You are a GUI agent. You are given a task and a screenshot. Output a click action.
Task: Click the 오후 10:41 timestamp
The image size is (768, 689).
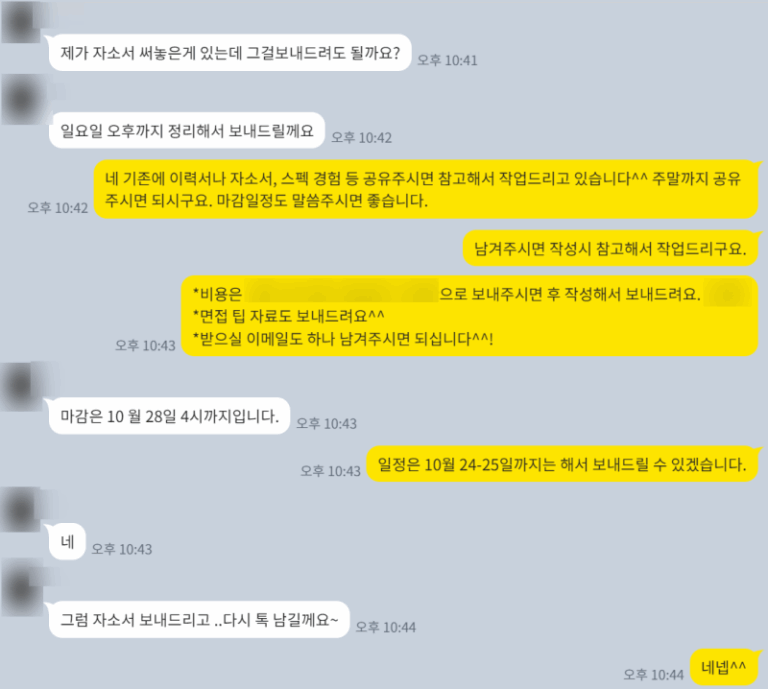pyautogui.click(x=447, y=60)
